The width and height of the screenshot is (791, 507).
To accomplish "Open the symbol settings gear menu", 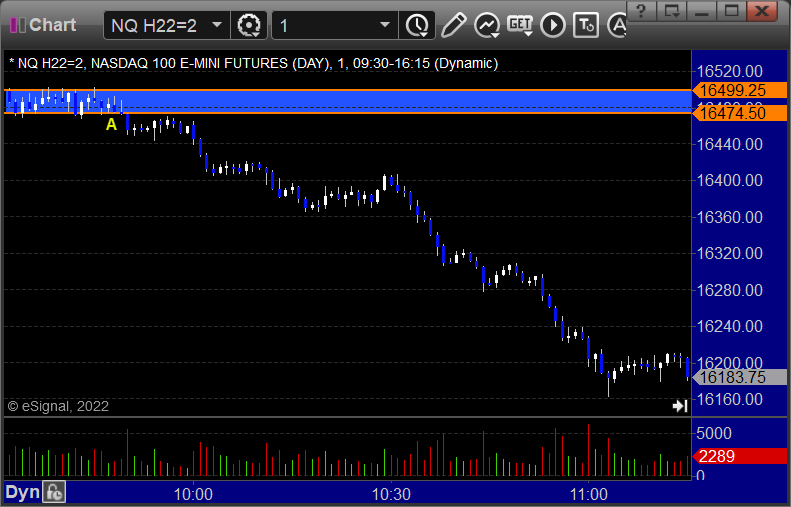I will (249, 25).
